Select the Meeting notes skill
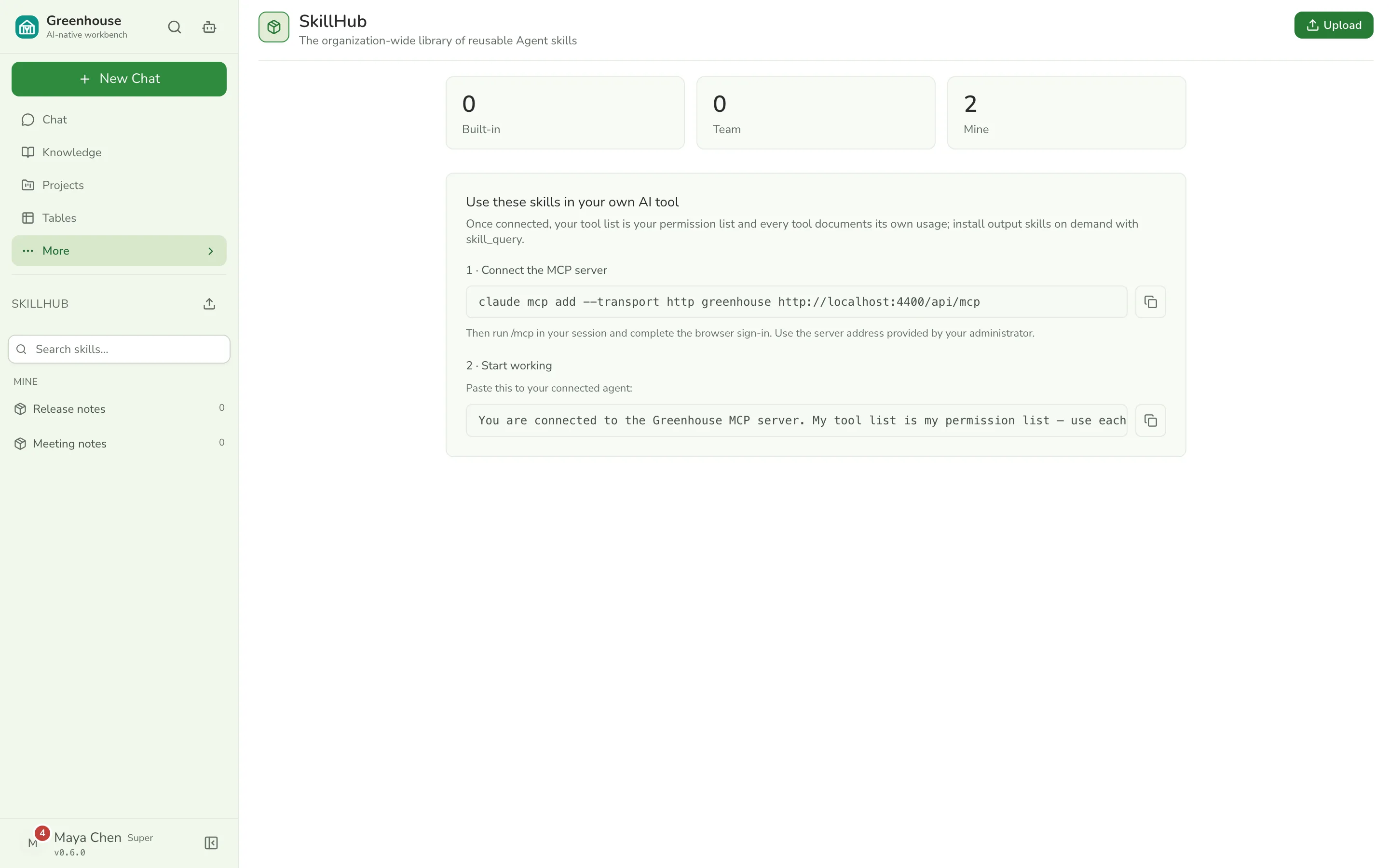The width and height of the screenshot is (1389, 868). 119,444
